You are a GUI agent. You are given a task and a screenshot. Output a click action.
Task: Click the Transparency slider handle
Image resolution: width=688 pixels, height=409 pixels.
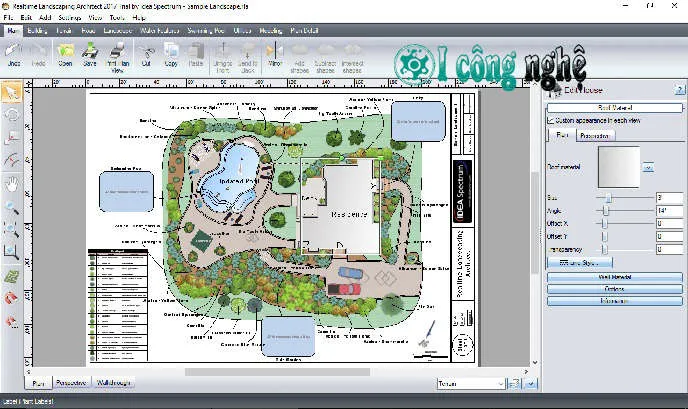coord(604,250)
